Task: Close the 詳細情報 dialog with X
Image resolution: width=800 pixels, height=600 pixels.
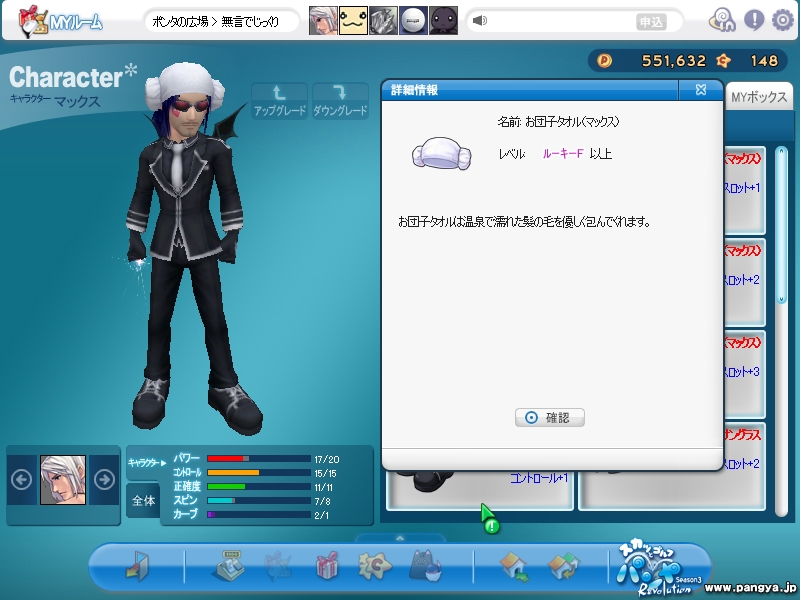Action: (x=701, y=90)
